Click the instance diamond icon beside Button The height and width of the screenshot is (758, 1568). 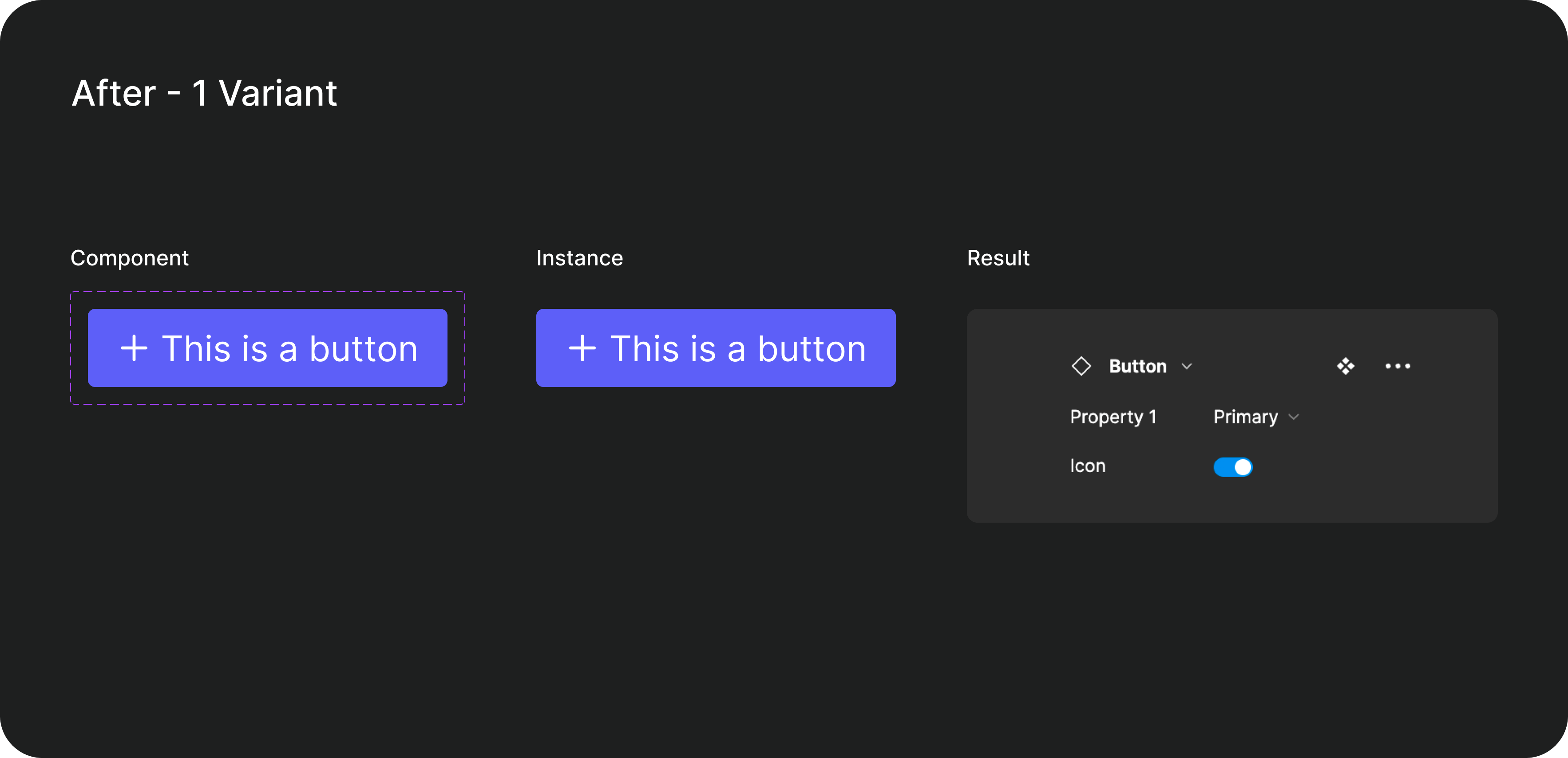[1081, 366]
